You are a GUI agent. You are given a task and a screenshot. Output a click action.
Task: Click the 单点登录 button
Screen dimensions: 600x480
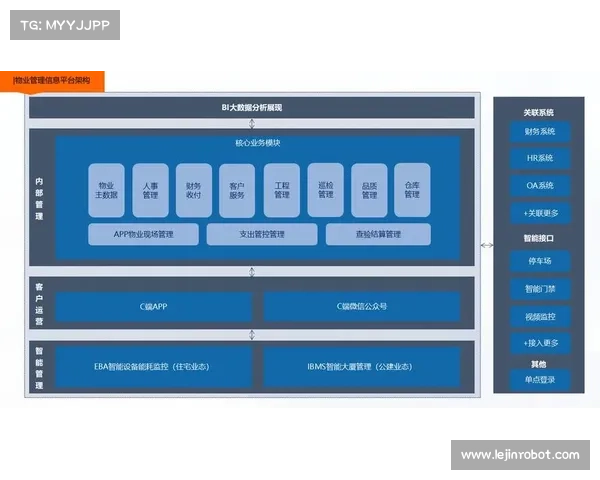point(540,379)
